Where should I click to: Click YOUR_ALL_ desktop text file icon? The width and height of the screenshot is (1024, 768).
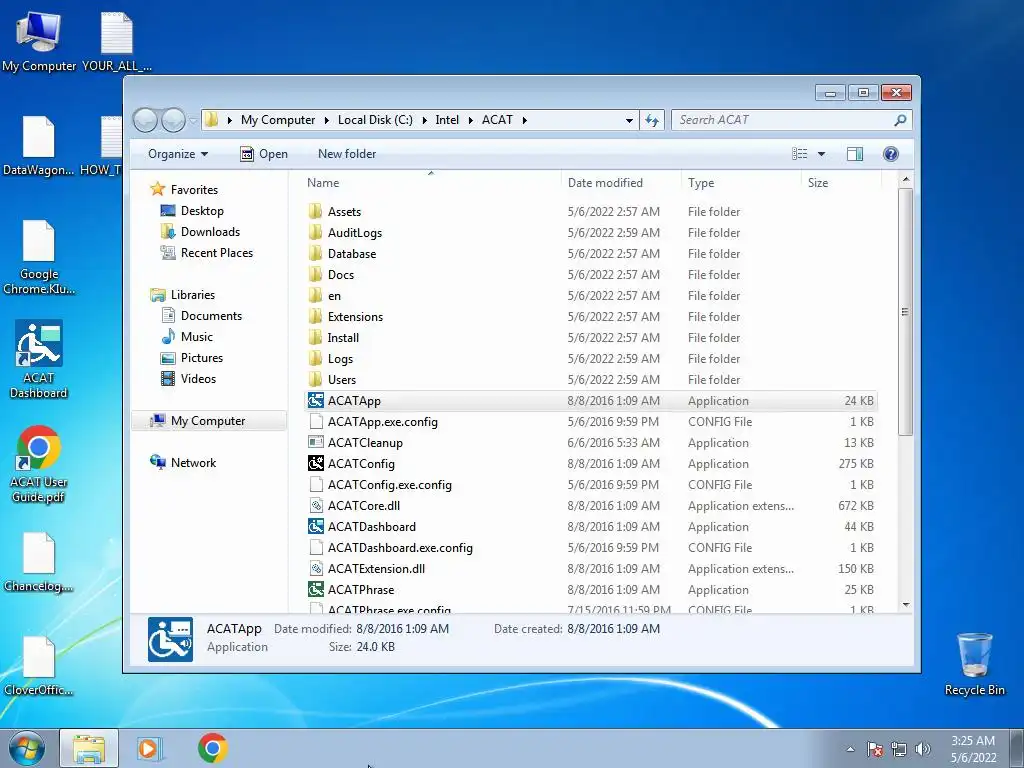point(117,40)
